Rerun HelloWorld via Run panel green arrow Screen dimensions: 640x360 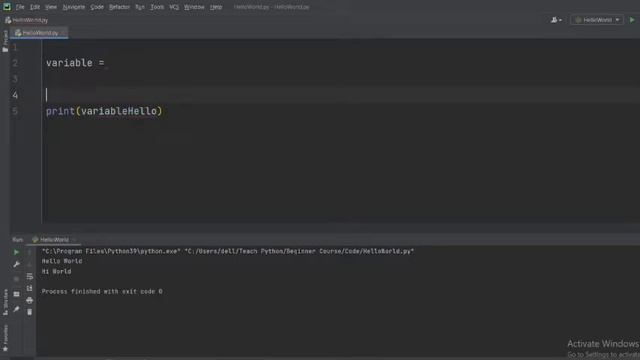16,253
